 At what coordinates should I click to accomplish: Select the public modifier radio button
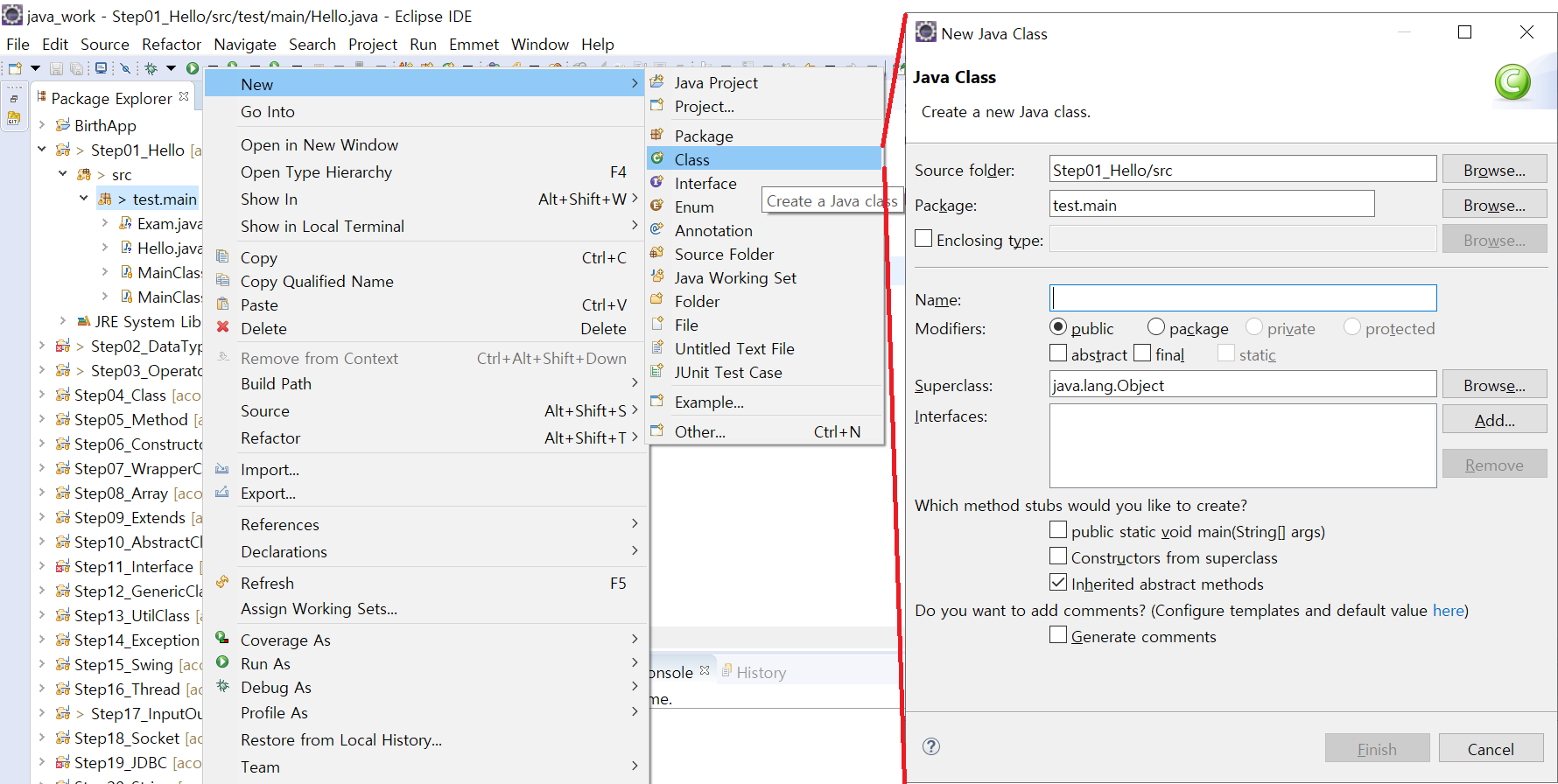tap(1058, 326)
